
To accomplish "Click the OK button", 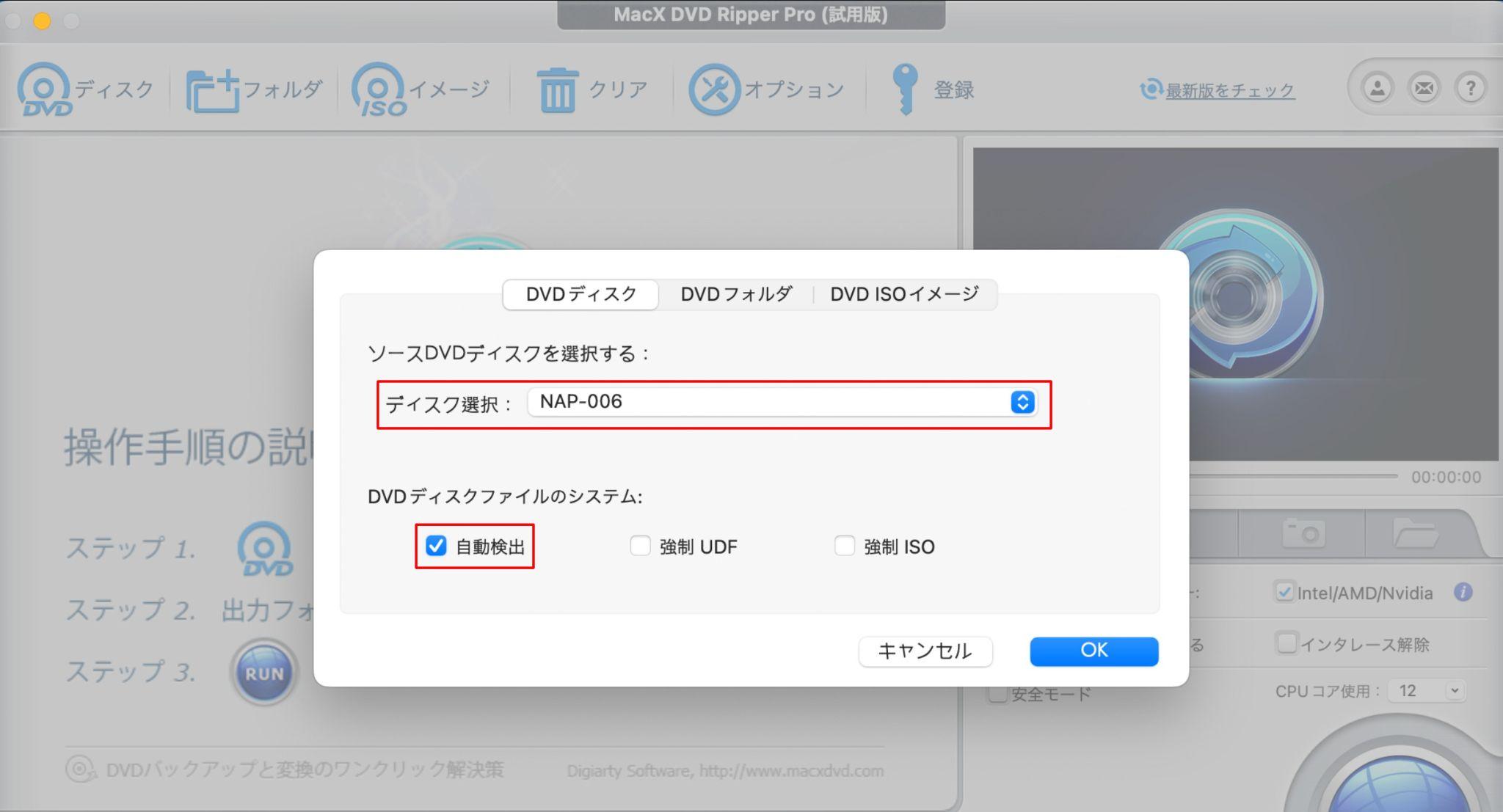I will [x=1093, y=651].
